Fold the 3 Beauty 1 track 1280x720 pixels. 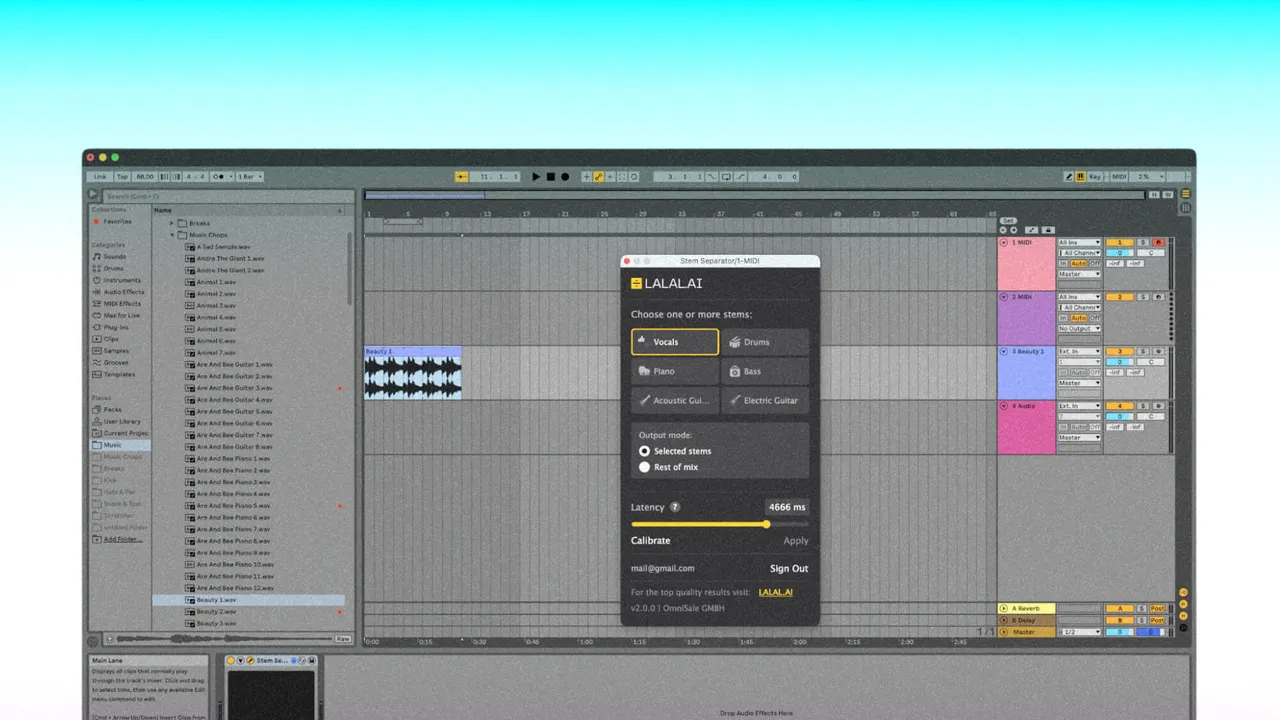pyautogui.click(x=1004, y=351)
